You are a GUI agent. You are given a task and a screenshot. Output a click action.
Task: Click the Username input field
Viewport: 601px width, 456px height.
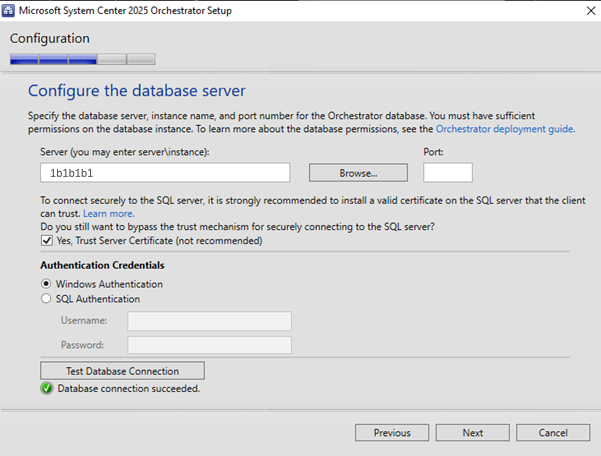[209, 321]
